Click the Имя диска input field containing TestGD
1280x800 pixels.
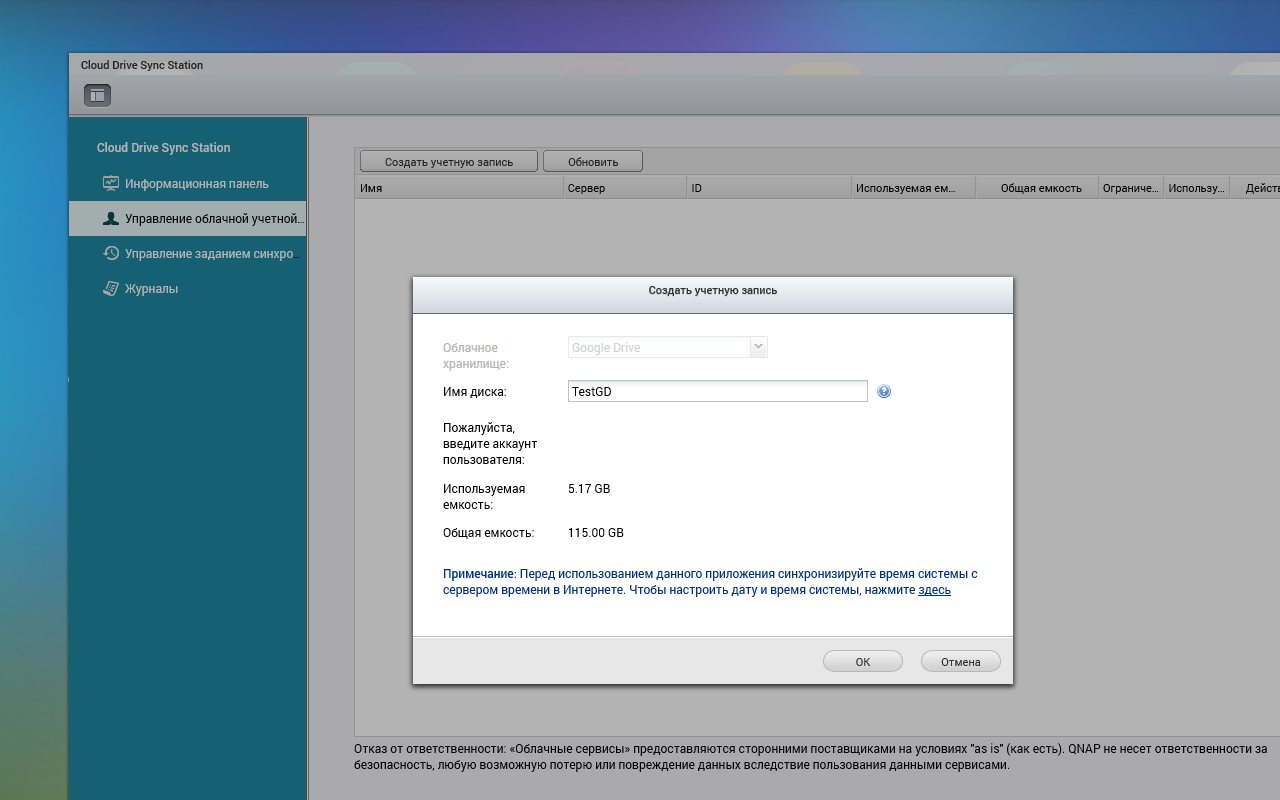718,391
